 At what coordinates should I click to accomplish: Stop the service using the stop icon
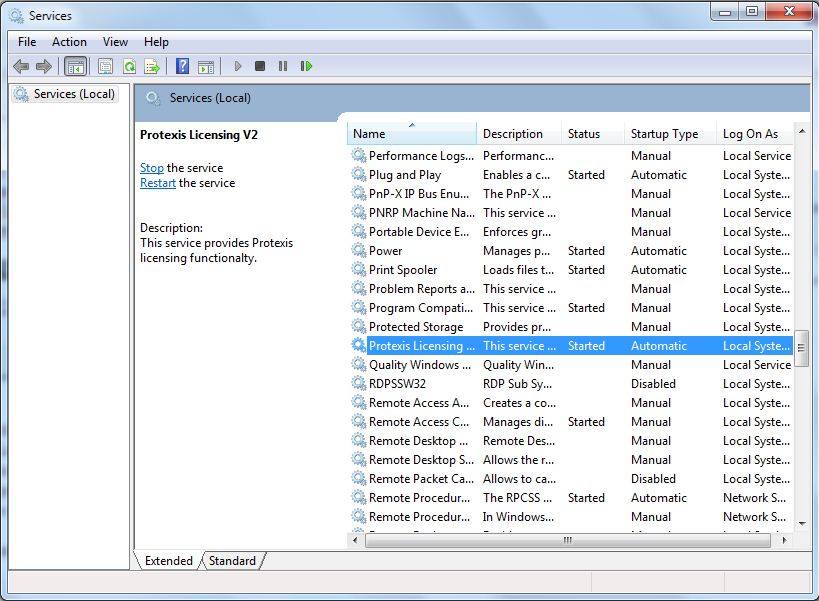click(260, 66)
